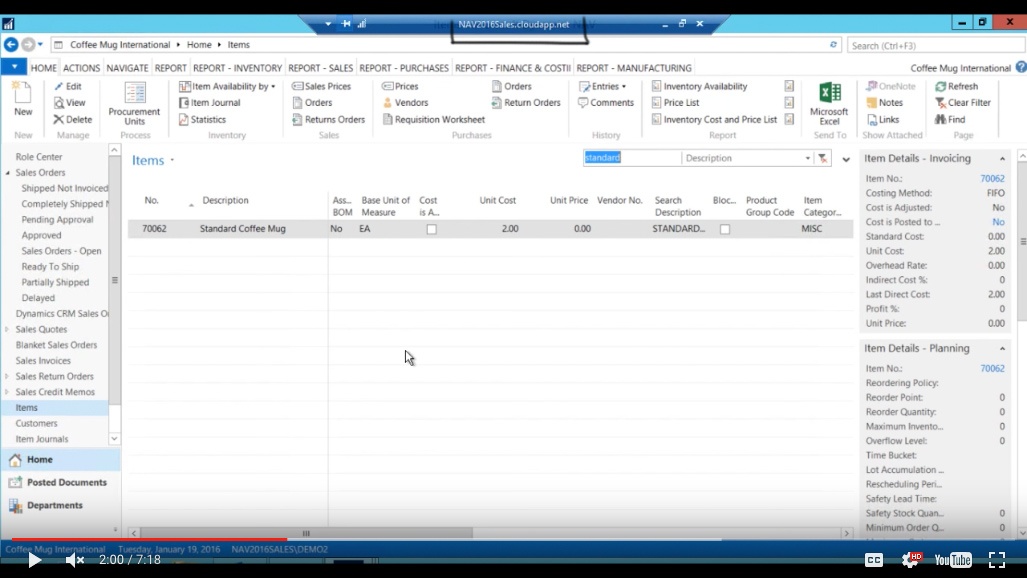Viewport: 1027px width, 578px height.
Task: Open the REPORT - SALES tab
Action: (x=320, y=68)
